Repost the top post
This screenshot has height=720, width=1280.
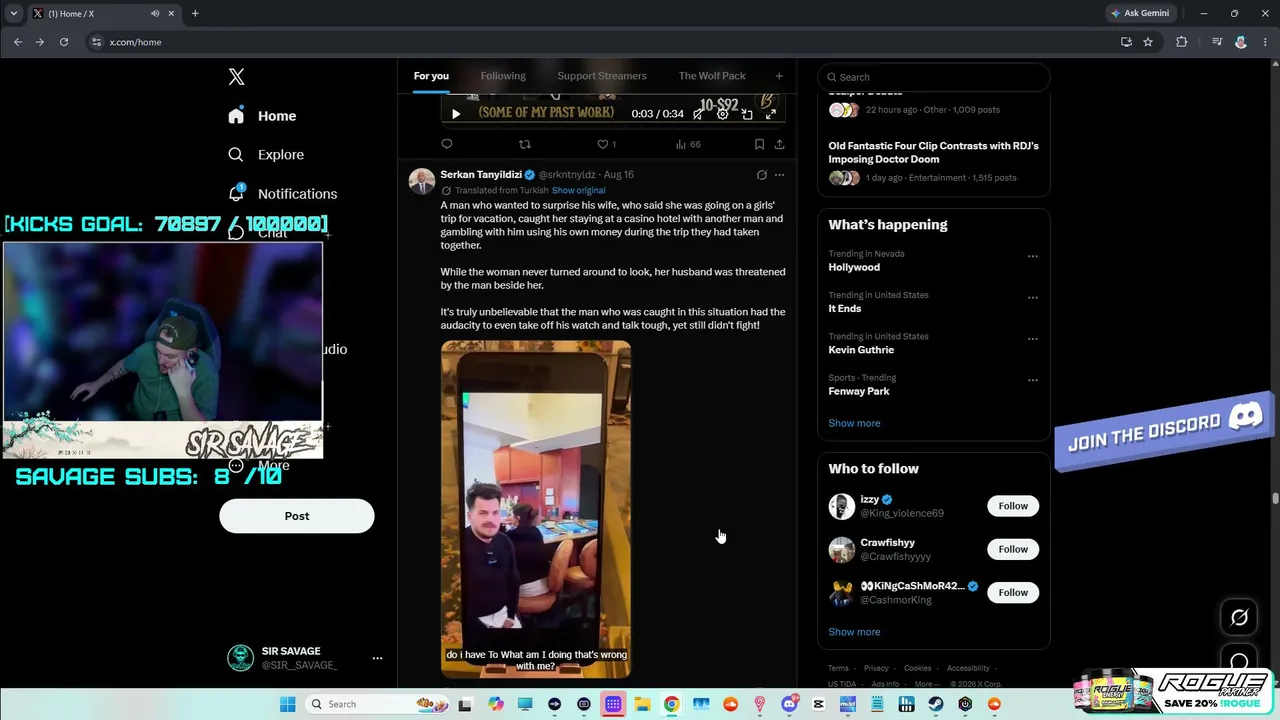click(x=525, y=144)
